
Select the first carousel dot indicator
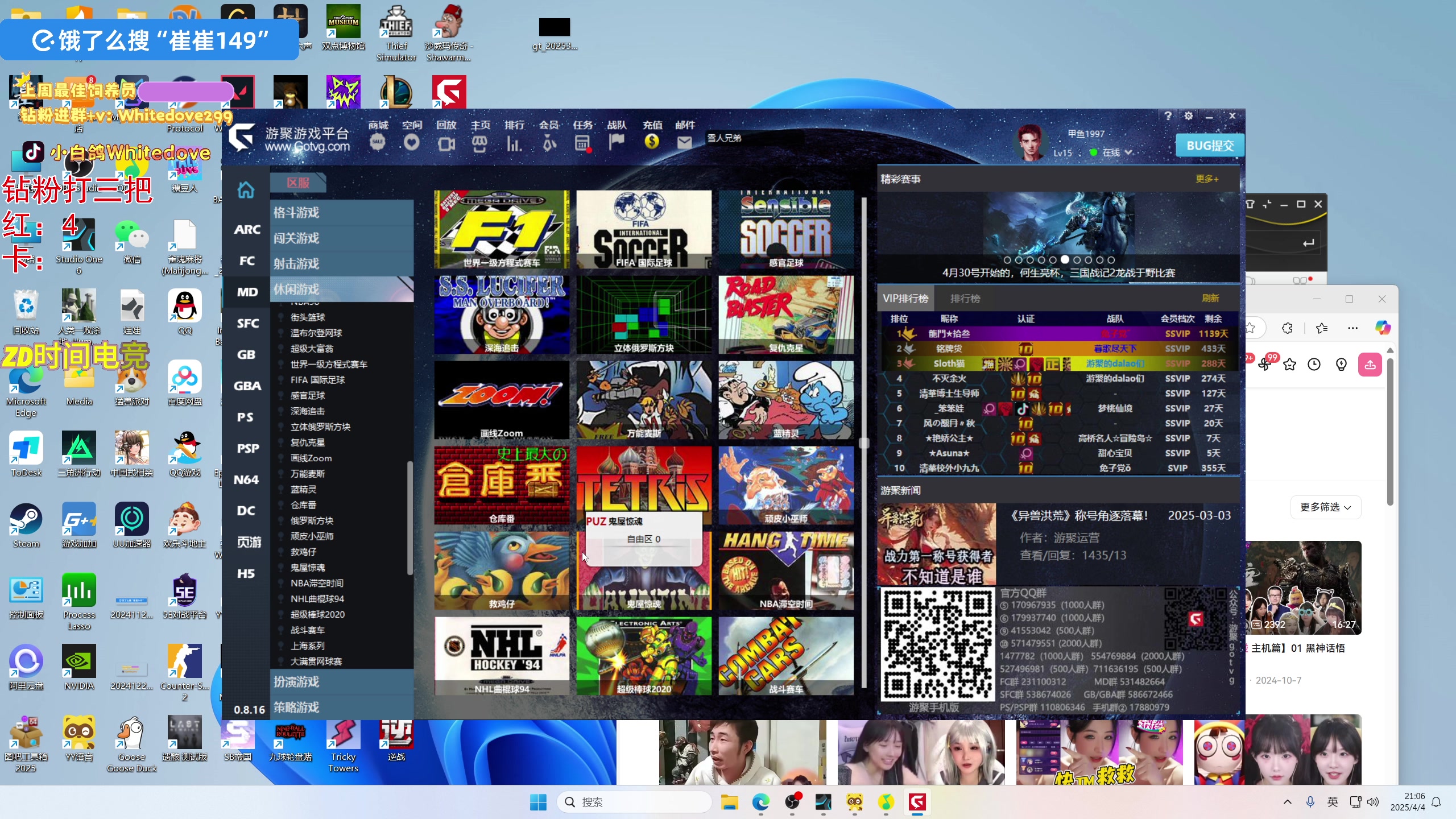(x=1007, y=260)
